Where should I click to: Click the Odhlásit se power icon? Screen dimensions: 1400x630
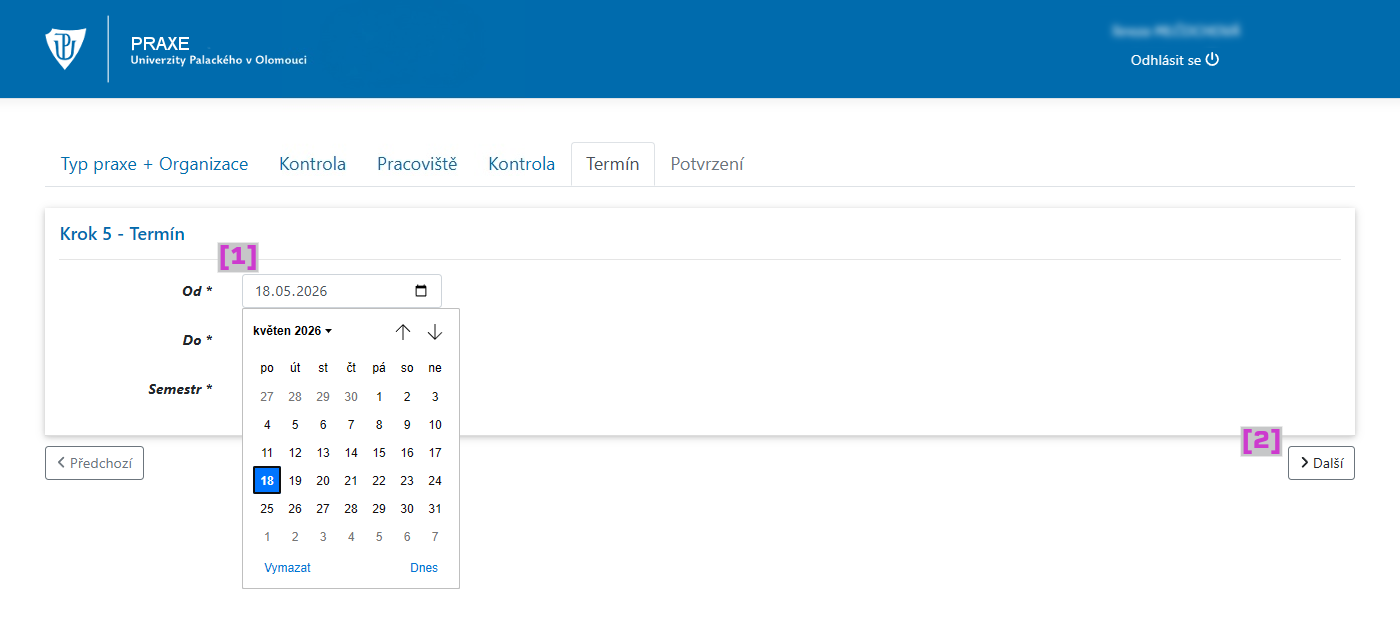point(1213,59)
